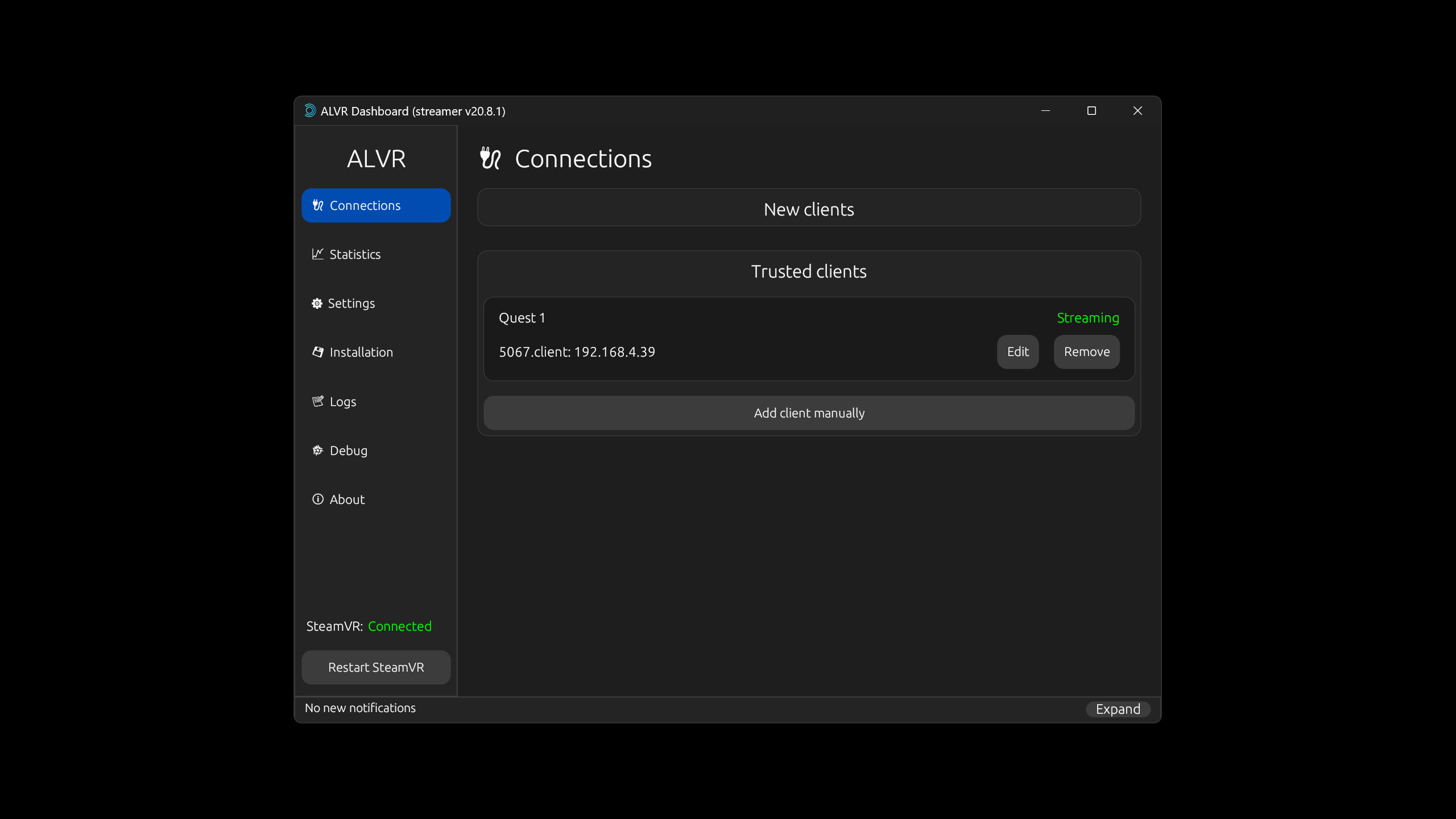Screen dimensions: 1456x819
Task: Click the Logs icon
Action: click(318, 401)
